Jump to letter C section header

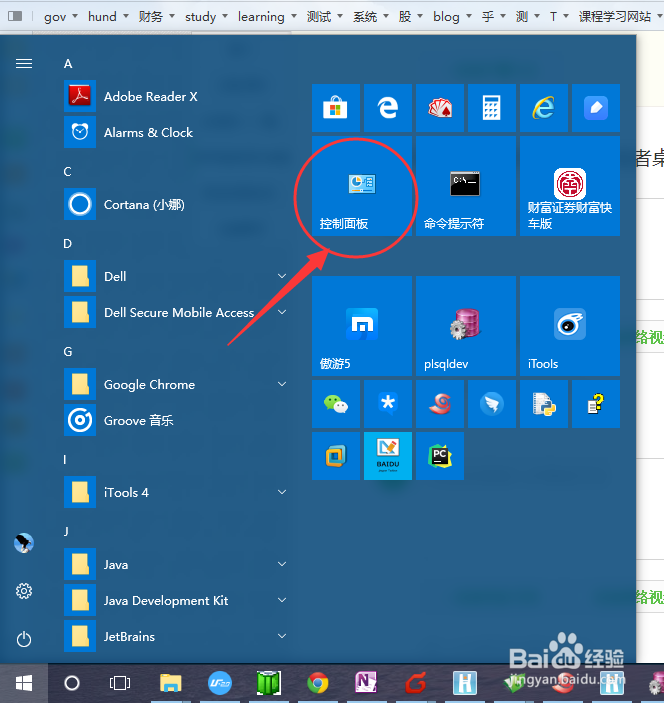coord(68,172)
